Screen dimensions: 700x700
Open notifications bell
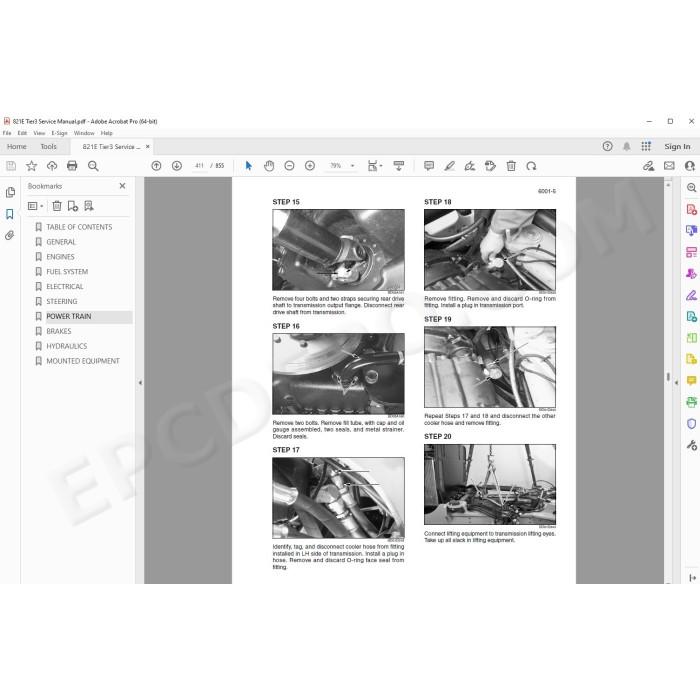point(627,146)
